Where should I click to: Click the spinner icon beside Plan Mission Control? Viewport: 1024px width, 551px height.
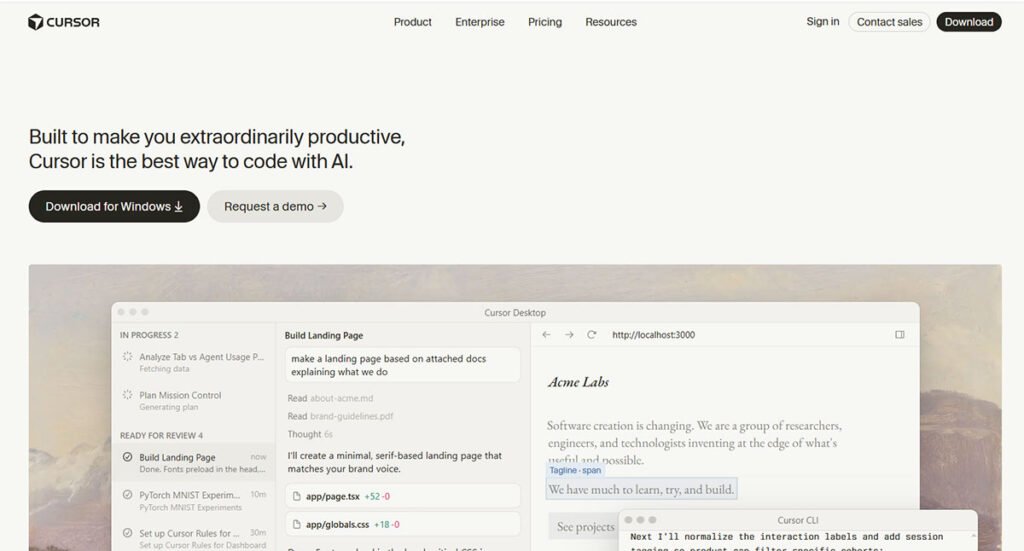(x=127, y=395)
